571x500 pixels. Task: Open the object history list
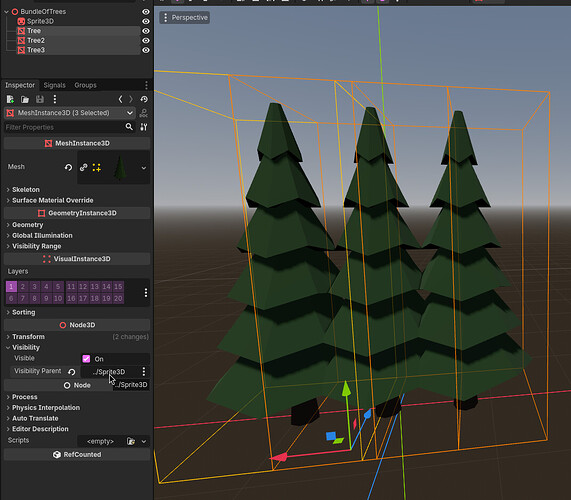(144, 99)
